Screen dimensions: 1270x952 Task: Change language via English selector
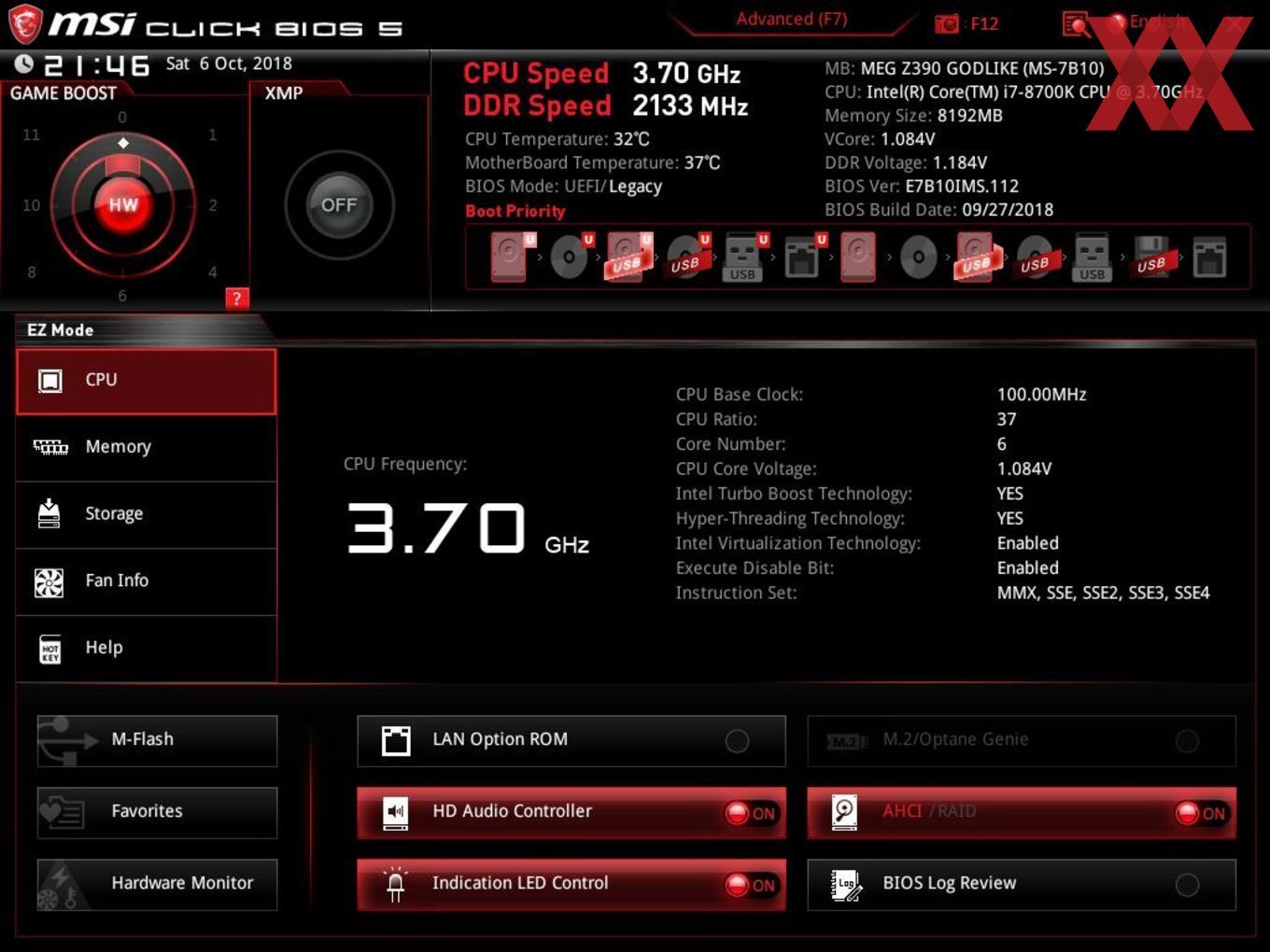[1149, 21]
